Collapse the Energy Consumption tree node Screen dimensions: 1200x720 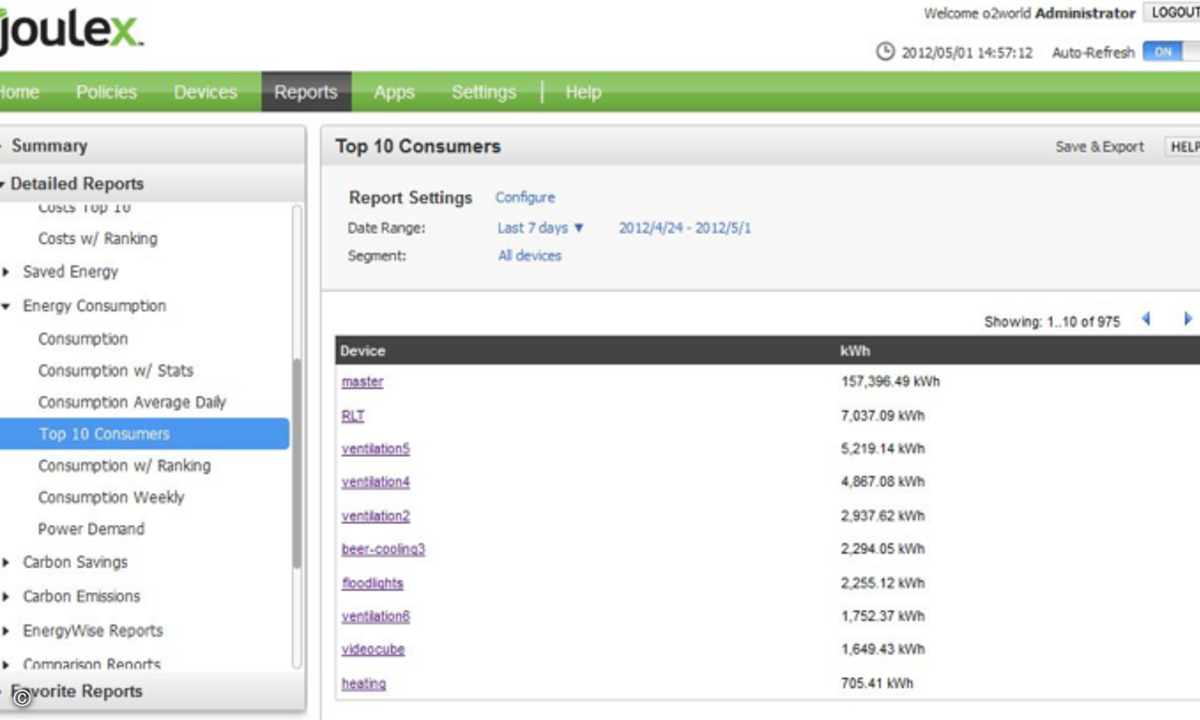coord(6,306)
